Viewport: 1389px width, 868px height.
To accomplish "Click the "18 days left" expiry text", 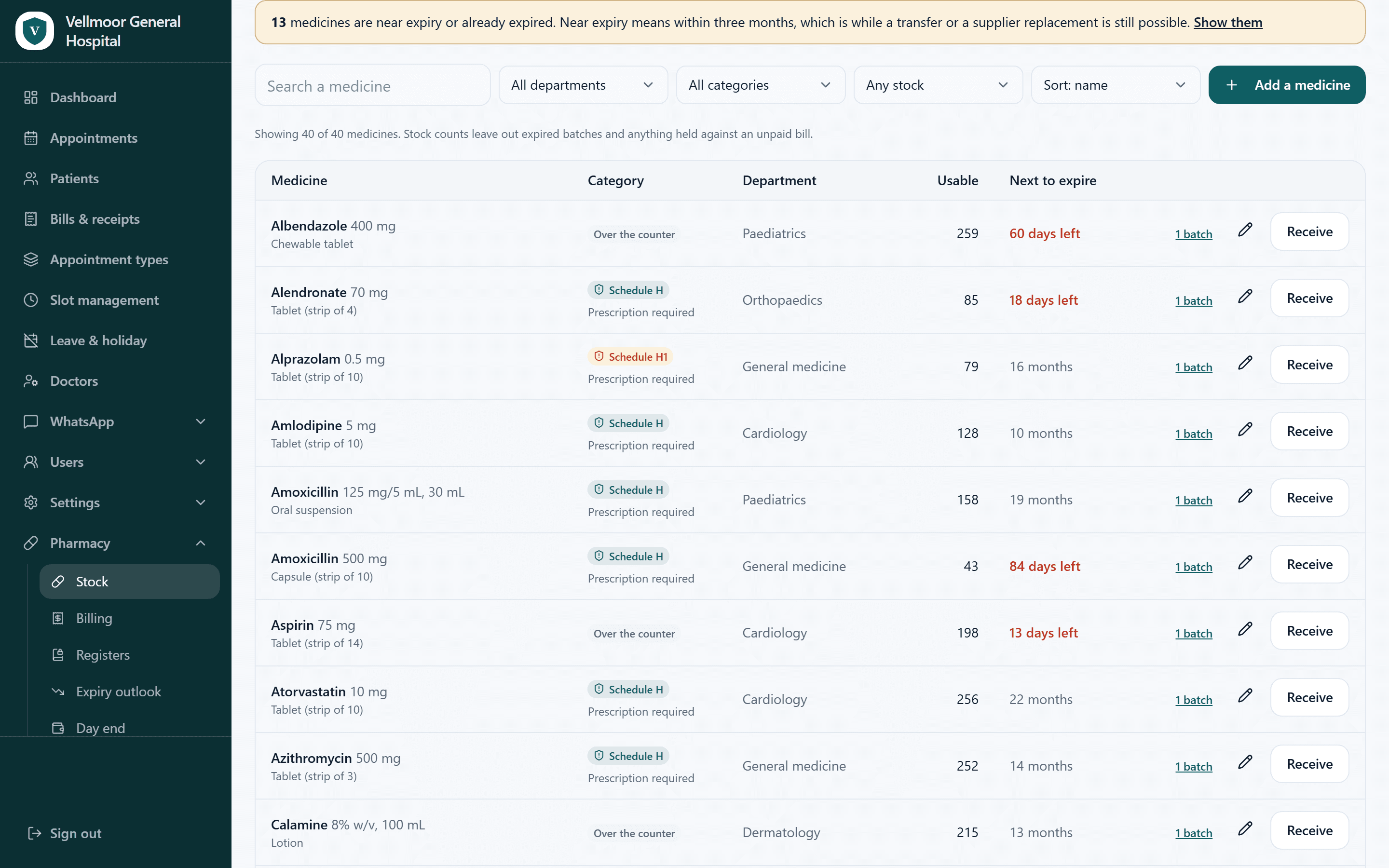I will 1043,300.
